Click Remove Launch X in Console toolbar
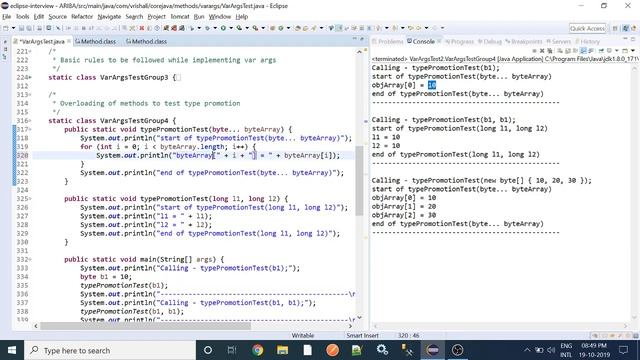Viewport: 640px width, 360px height. coord(542,51)
